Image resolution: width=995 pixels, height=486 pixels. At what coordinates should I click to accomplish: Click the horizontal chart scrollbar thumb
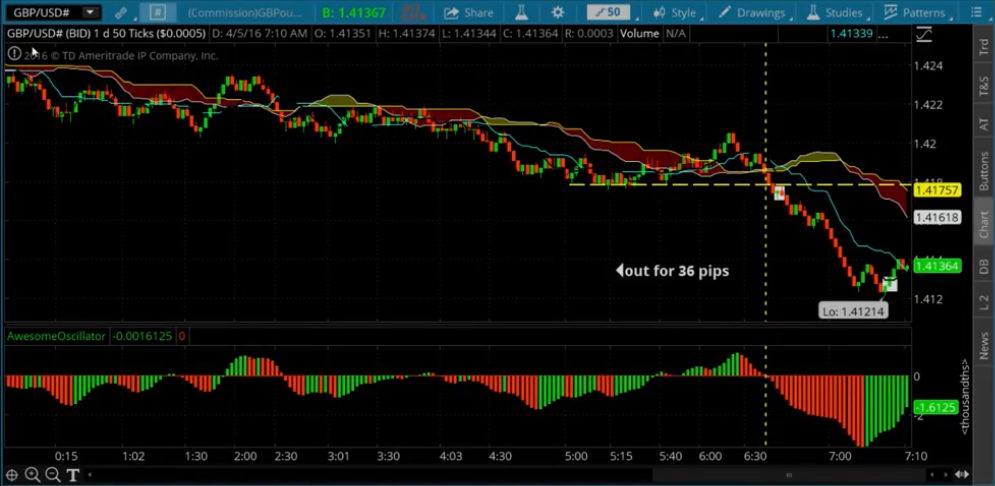789,475
